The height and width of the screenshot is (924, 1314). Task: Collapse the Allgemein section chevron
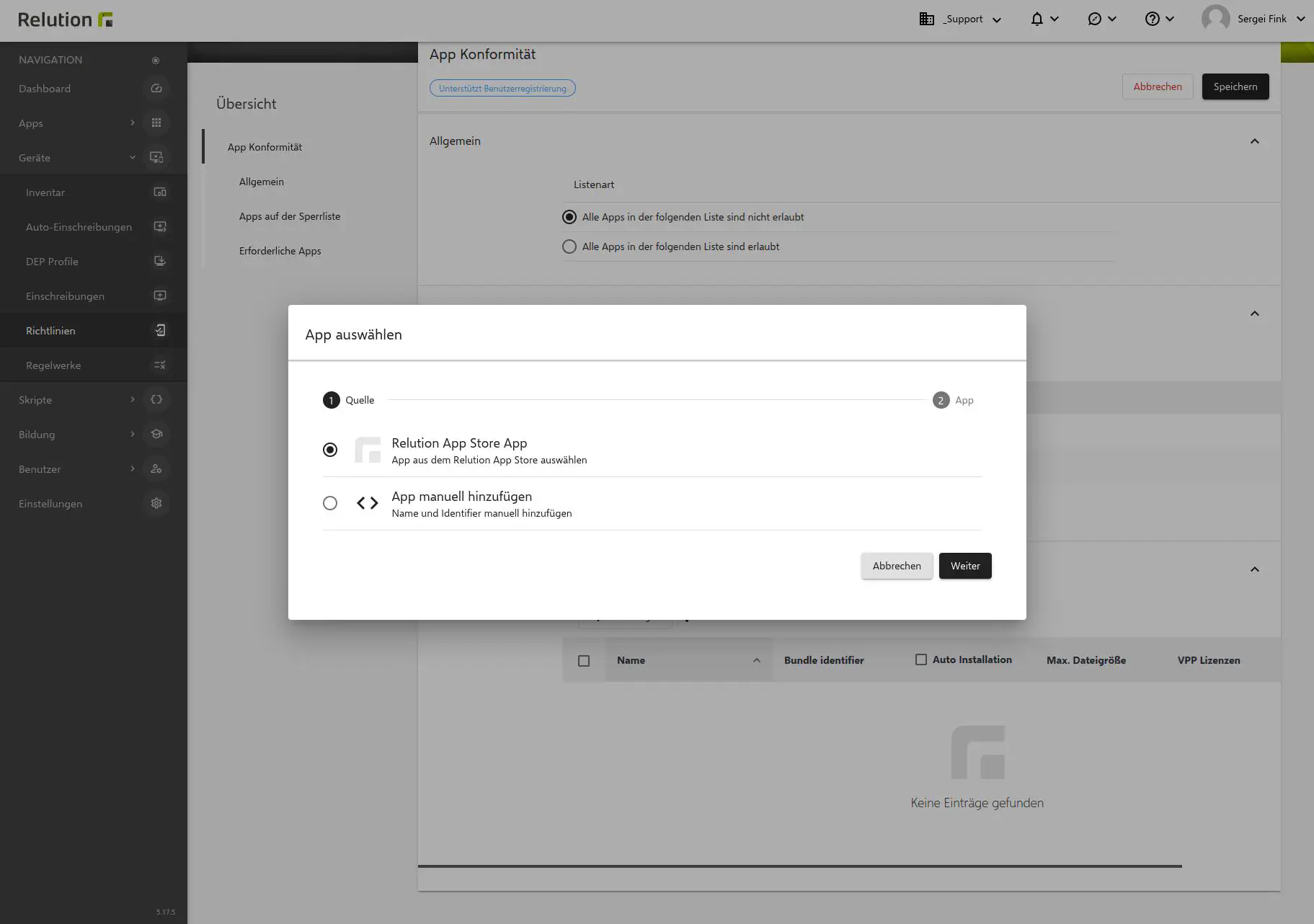coord(1255,141)
